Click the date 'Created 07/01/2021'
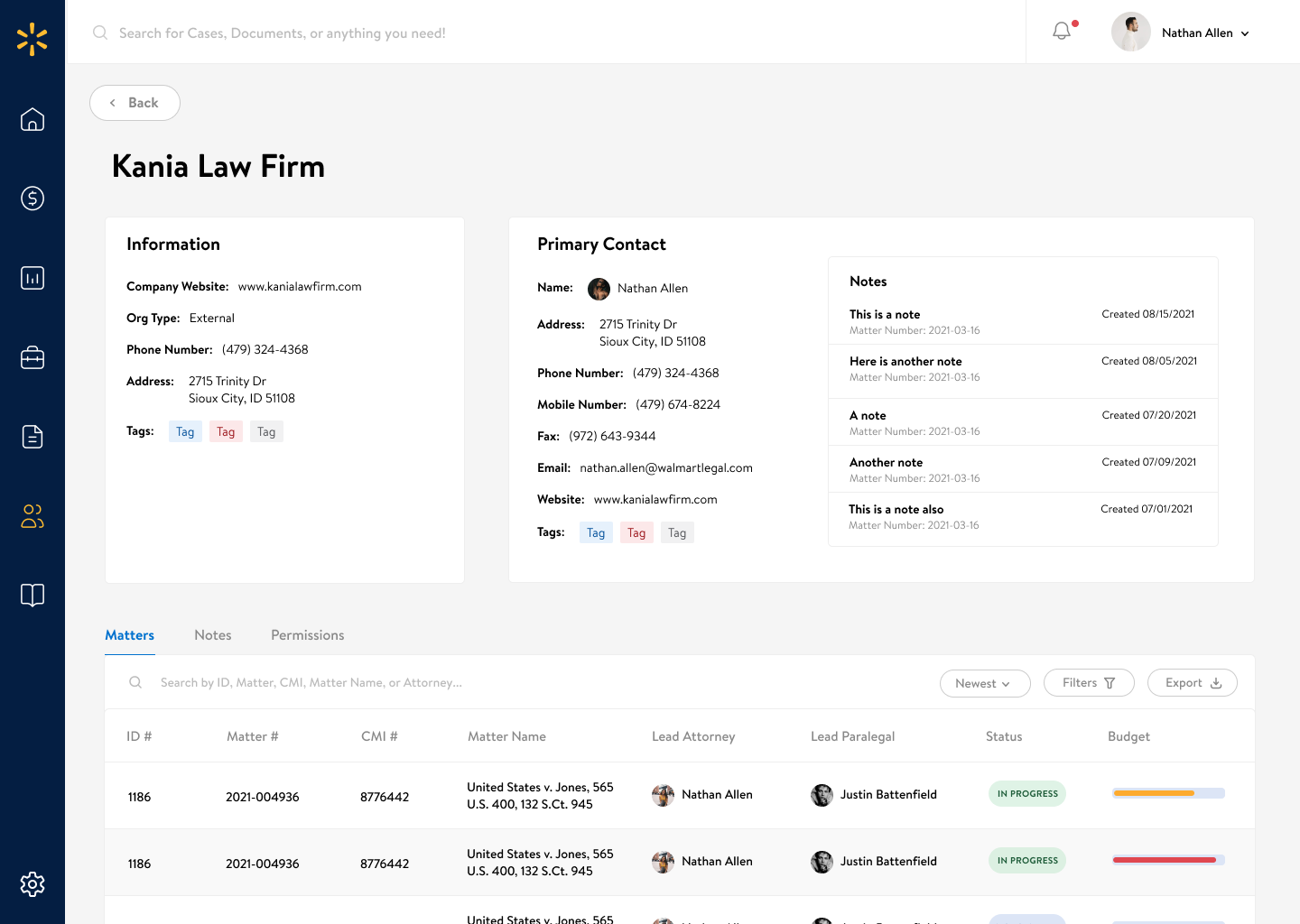 click(1147, 510)
